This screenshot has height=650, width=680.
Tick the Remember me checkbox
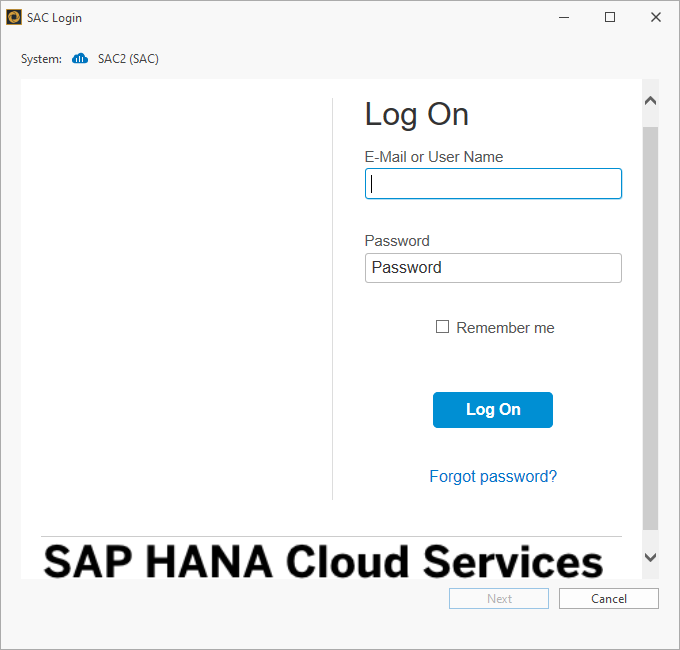(442, 327)
